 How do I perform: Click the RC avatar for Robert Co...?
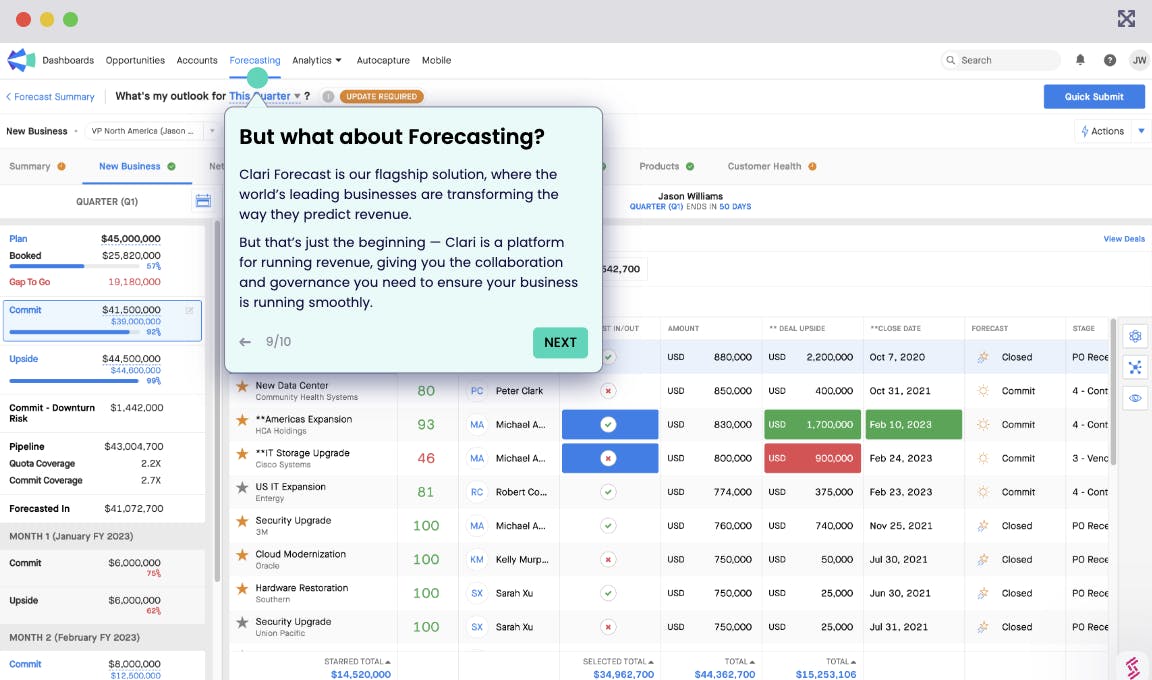[x=477, y=492]
